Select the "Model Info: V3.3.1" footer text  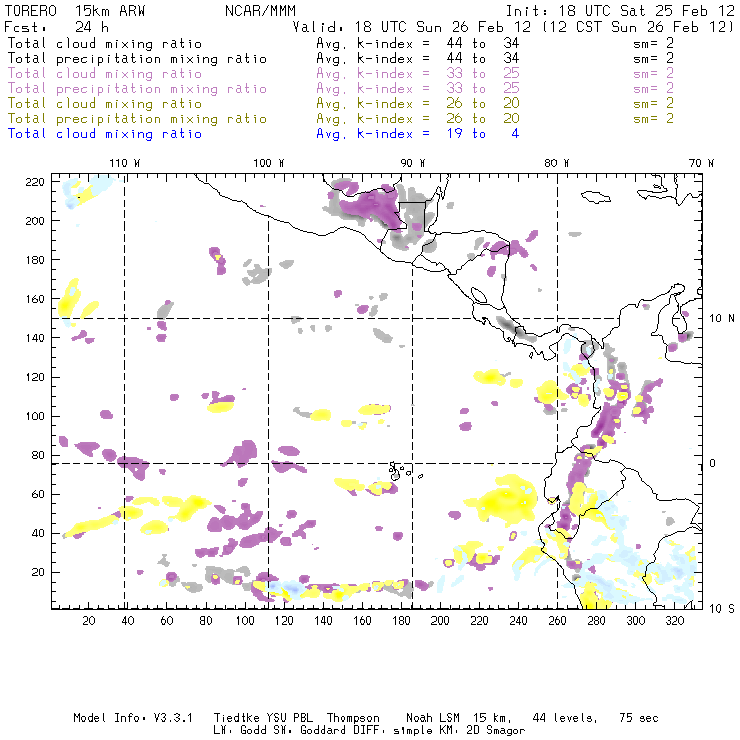[x=133, y=718]
